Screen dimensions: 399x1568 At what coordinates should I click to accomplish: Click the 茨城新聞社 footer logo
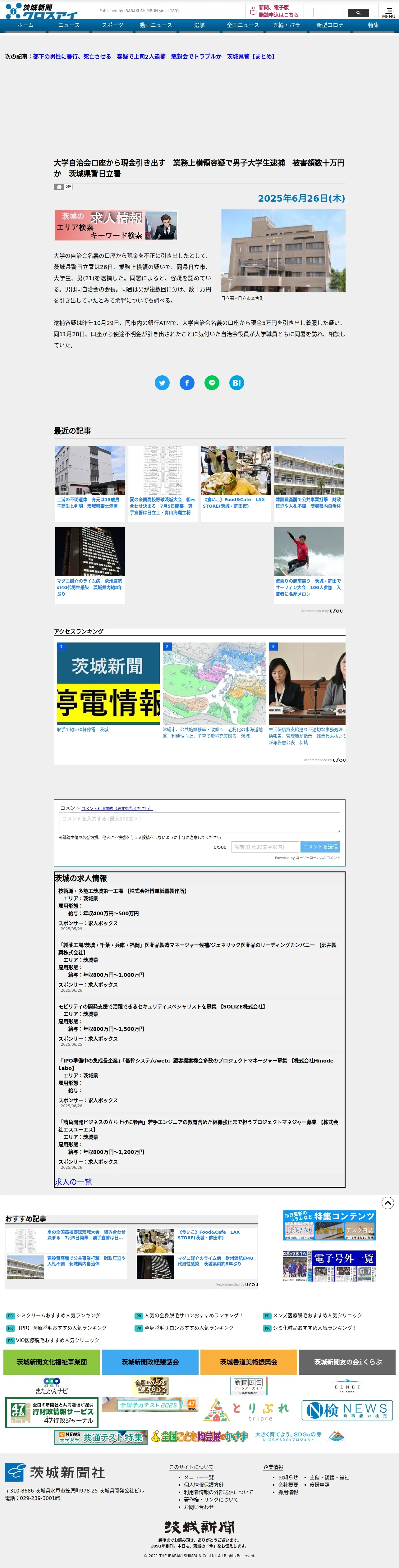coord(55,1472)
